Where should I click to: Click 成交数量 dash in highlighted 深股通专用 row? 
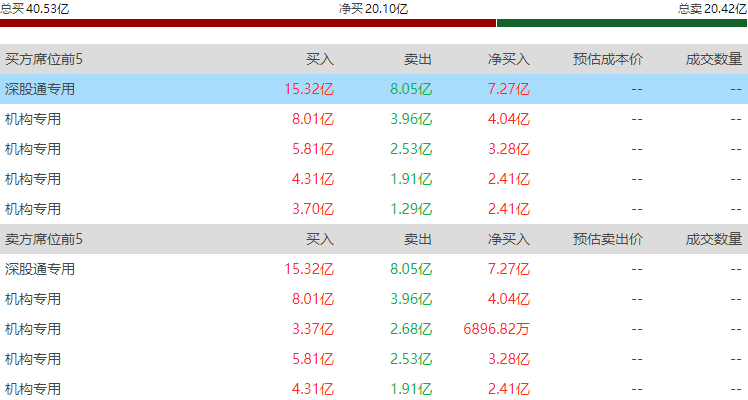tap(736, 89)
